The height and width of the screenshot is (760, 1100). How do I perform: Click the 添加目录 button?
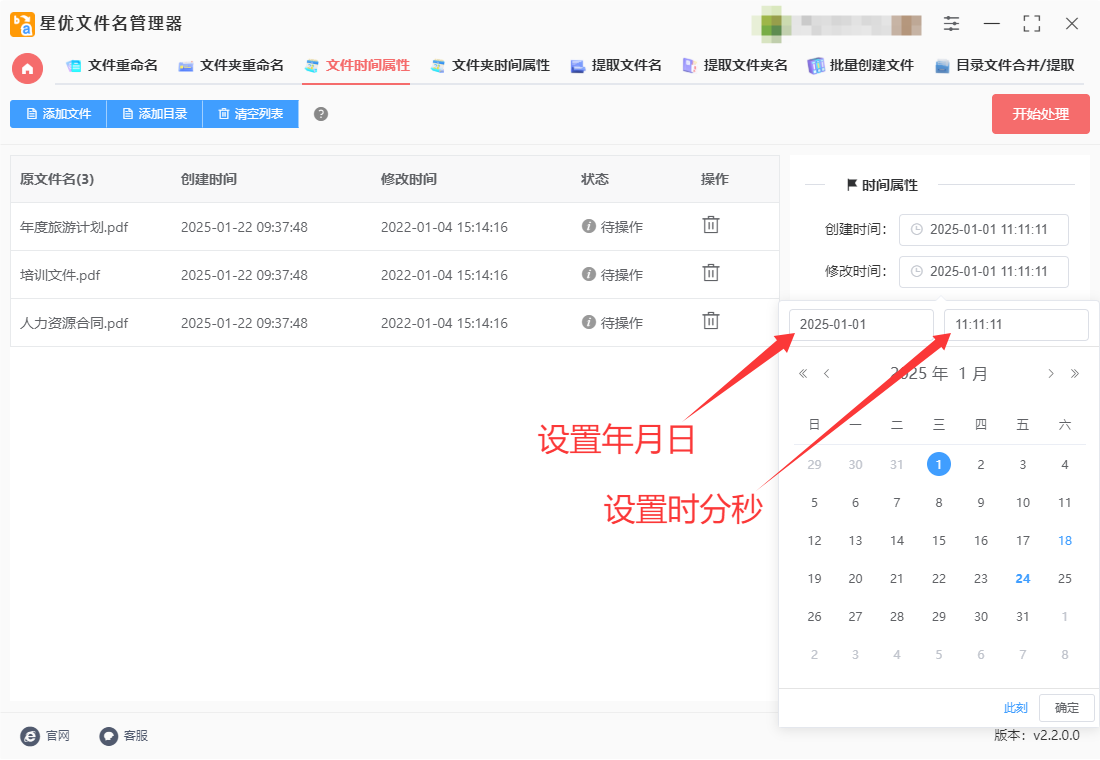(154, 114)
